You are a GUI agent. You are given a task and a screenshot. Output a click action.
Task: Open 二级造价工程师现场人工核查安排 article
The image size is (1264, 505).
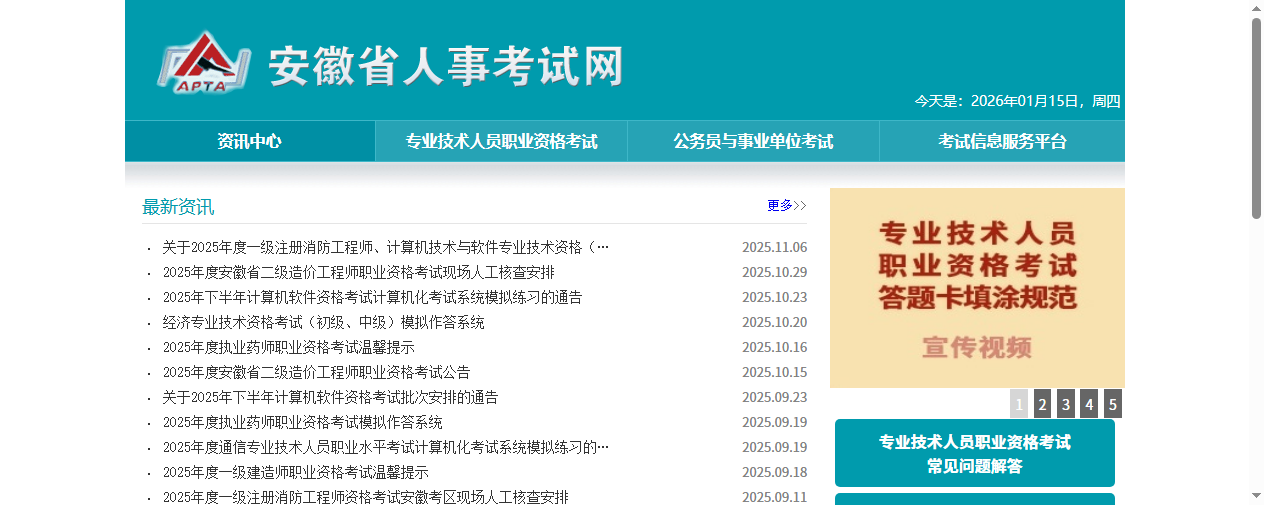click(x=358, y=273)
